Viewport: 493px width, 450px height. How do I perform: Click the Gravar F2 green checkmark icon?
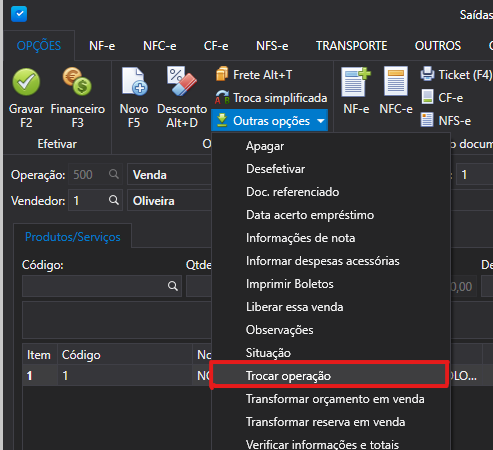pos(26,82)
